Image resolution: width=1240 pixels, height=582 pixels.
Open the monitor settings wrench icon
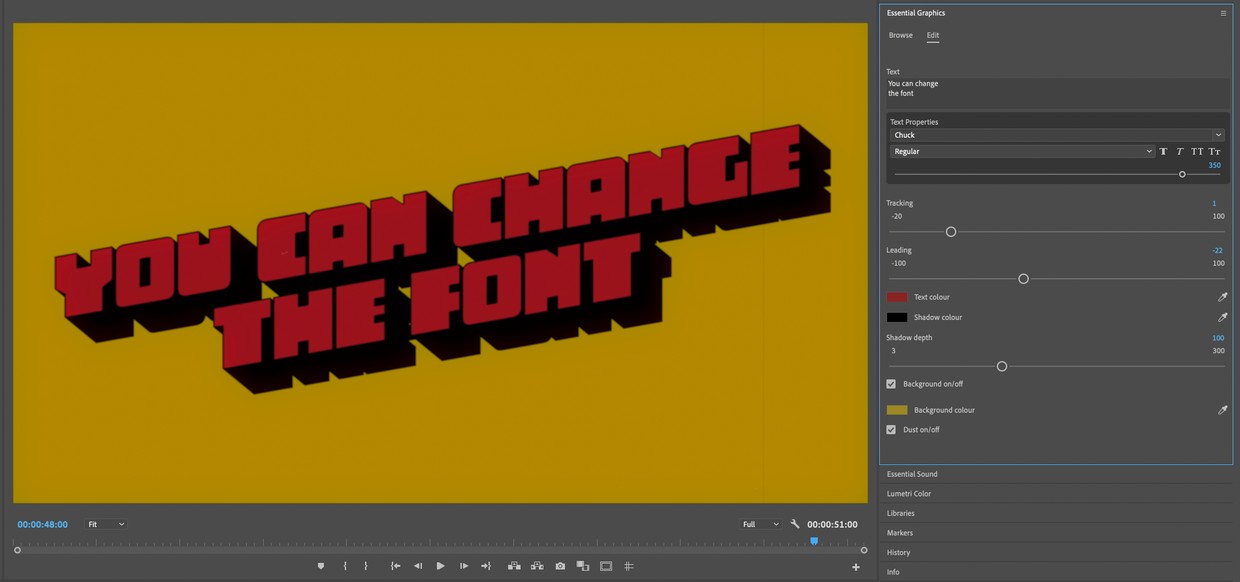(795, 524)
